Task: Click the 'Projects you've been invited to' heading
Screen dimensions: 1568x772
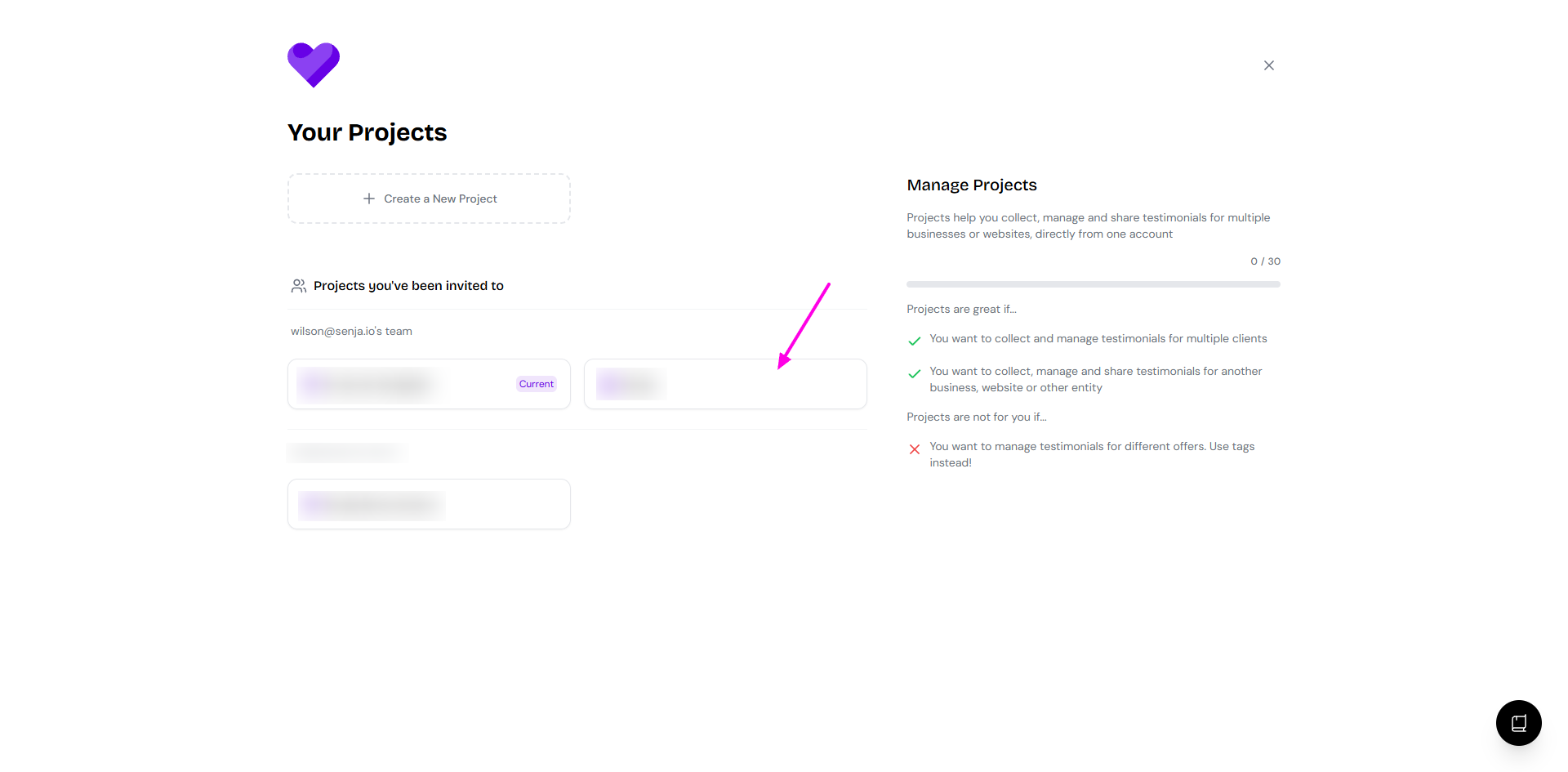Action: (x=408, y=286)
